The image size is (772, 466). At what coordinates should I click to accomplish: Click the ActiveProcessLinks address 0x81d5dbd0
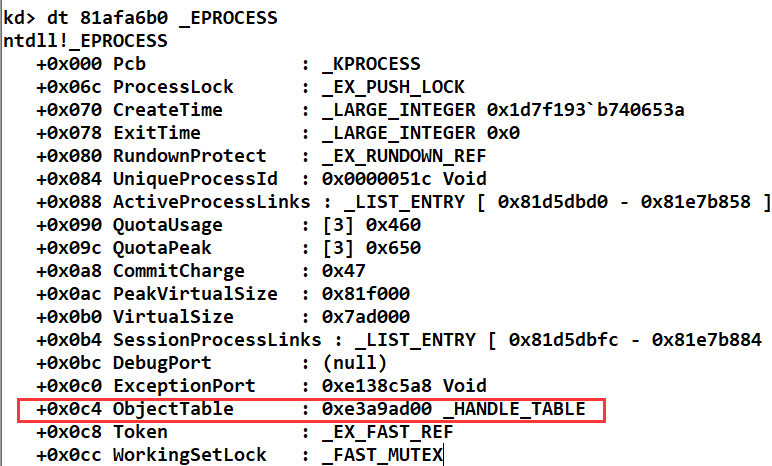coord(552,202)
